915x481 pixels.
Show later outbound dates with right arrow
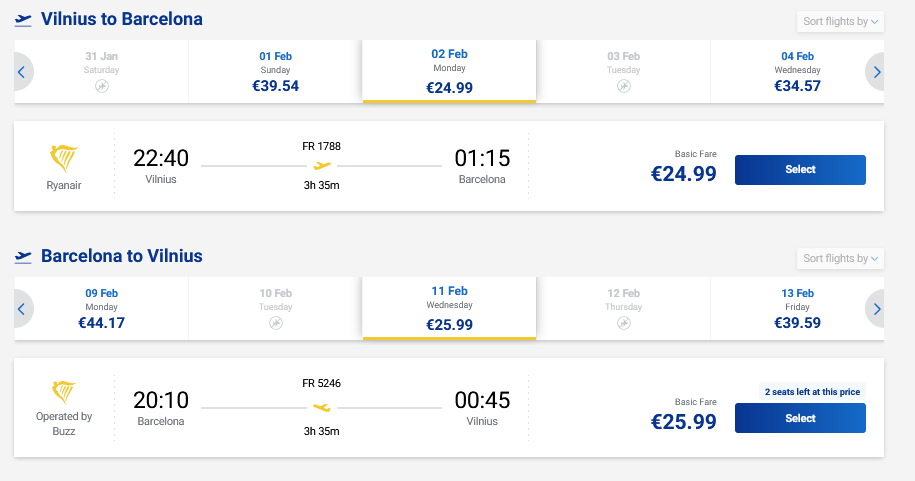876,72
